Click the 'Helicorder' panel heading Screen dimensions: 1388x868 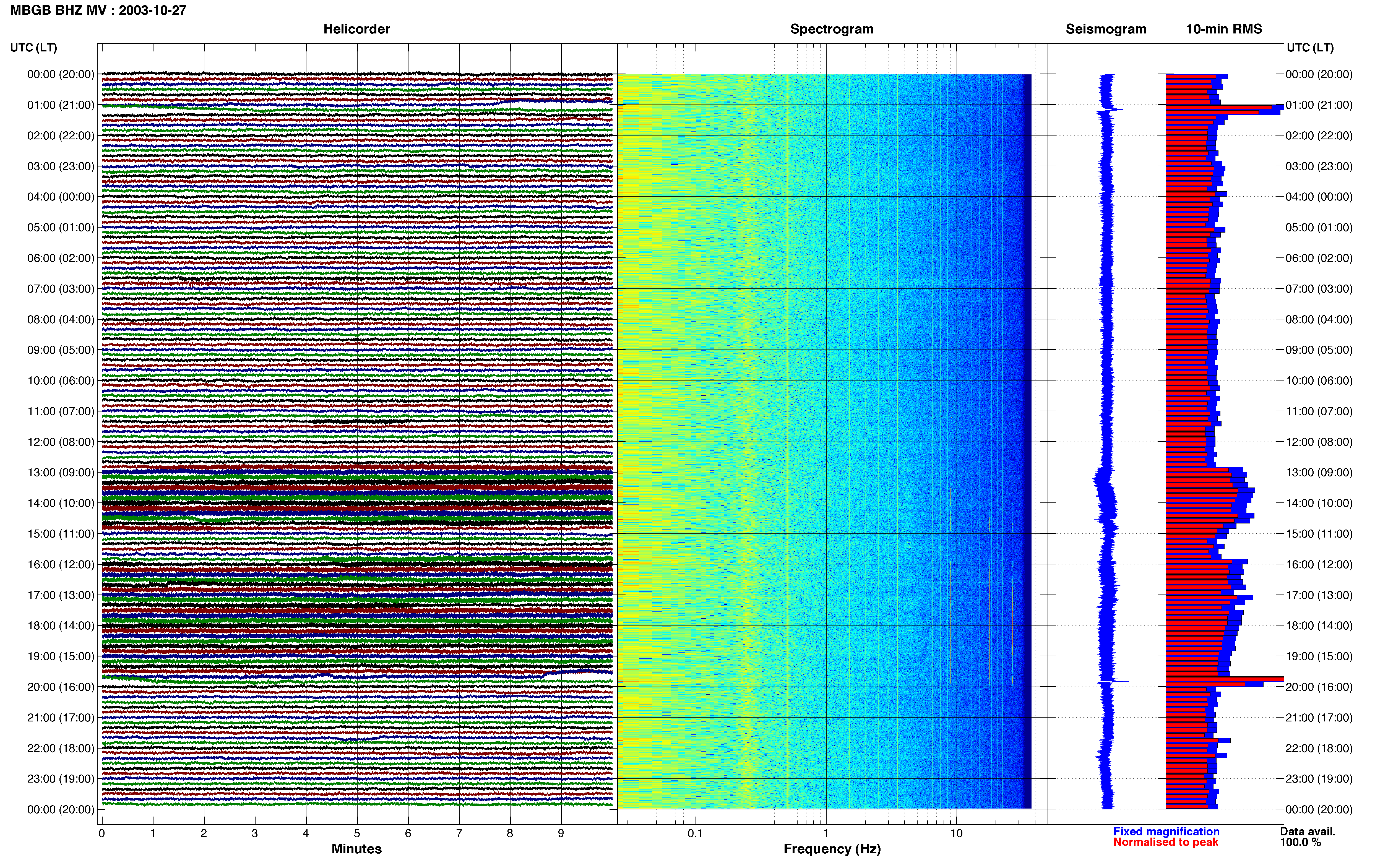[356, 29]
